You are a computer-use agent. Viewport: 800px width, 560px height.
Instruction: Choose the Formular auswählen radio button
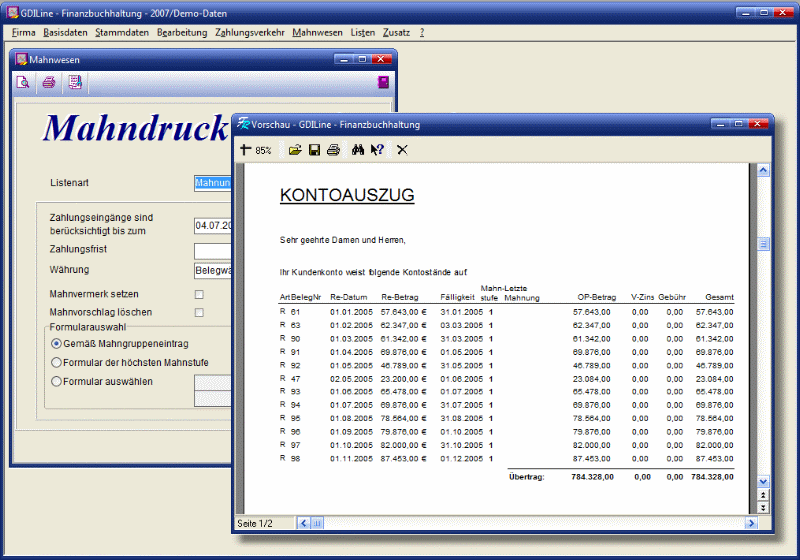pyautogui.click(x=56, y=381)
